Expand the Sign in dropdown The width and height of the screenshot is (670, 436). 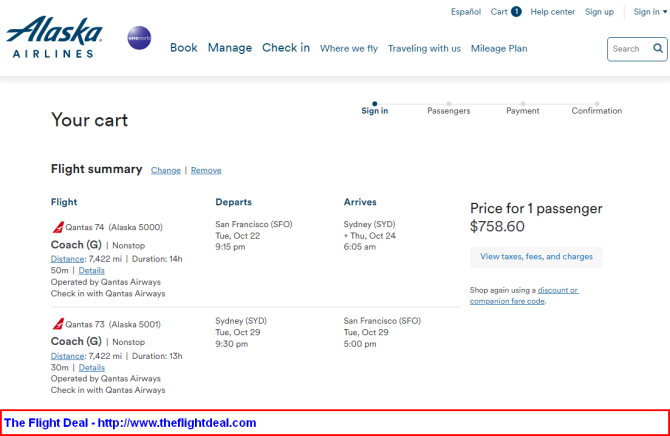point(650,12)
